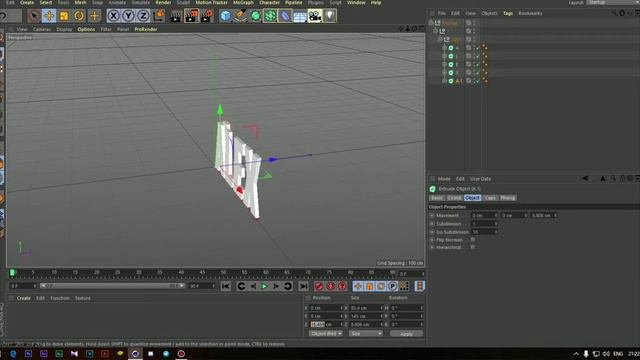Select the Scale tool
Screen dimensions: 640x360
point(64,16)
